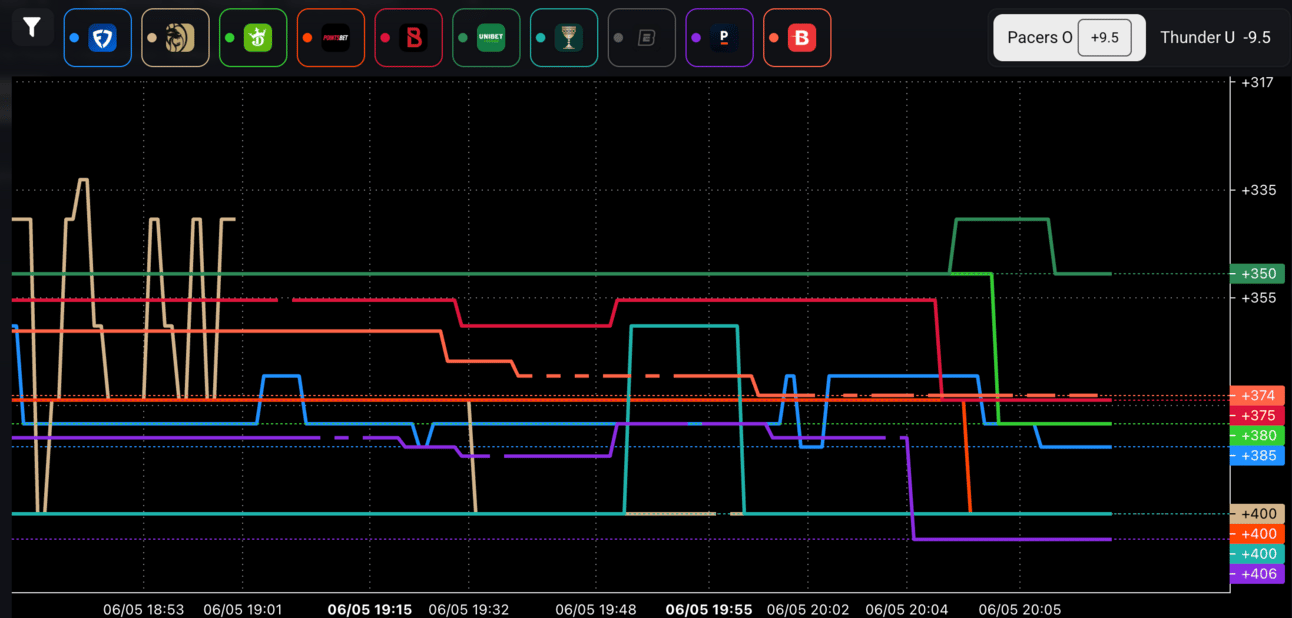Click the 06/05 19:48 time label

tap(596, 609)
